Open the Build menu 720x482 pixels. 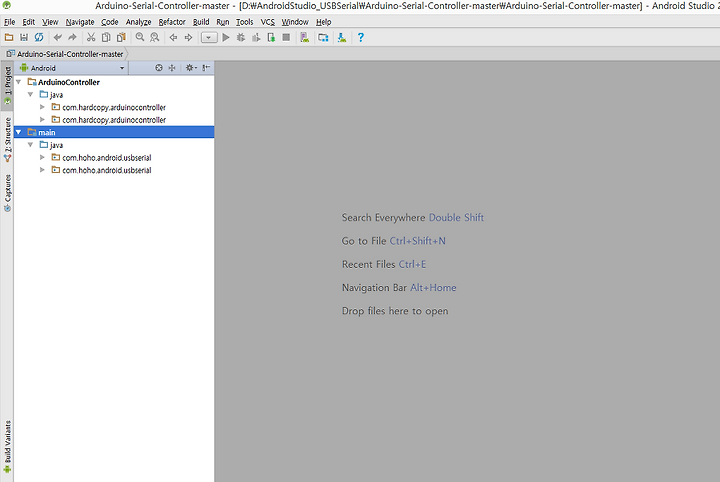(201, 22)
